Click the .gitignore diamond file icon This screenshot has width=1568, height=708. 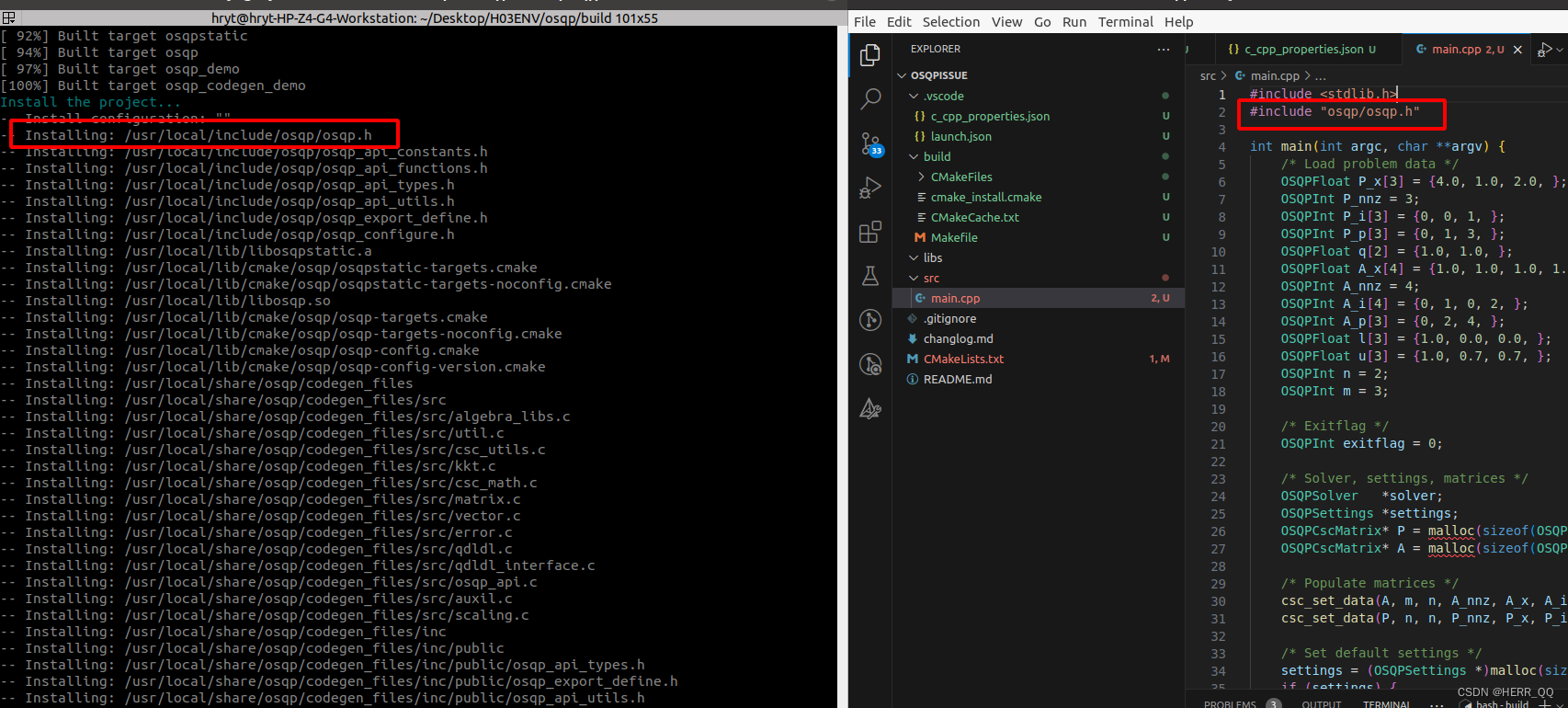click(x=913, y=318)
